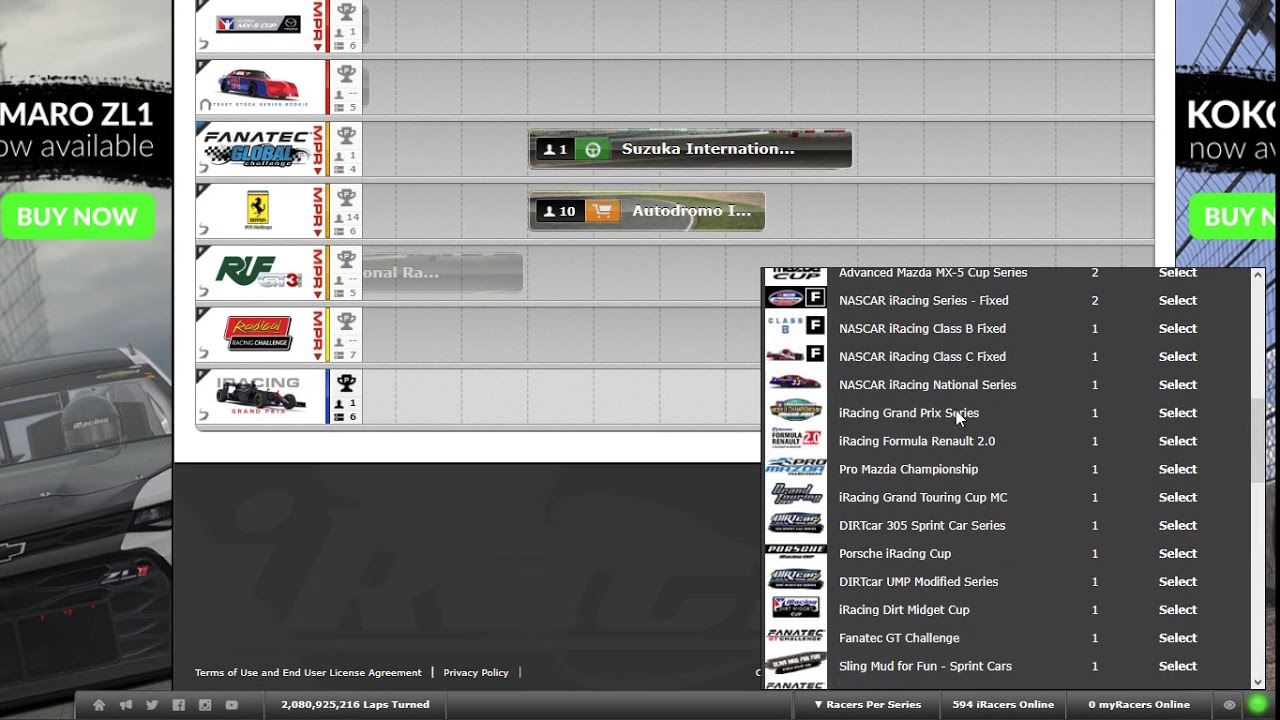The width and height of the screenshot is (1280, 720).
Task: Select NASCAR iRacing Class B Fixed
Action: tap(1177, 328)
